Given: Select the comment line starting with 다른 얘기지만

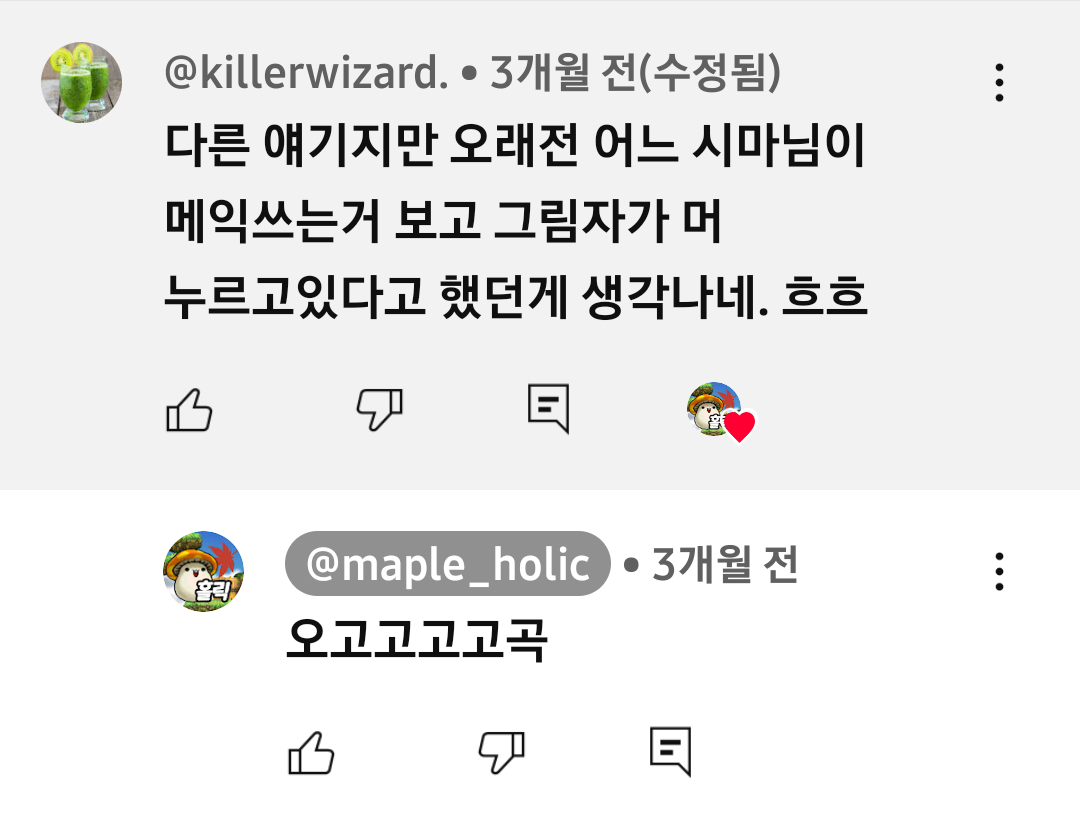Looking at the screenshot, I should click(x=515, y=146).
